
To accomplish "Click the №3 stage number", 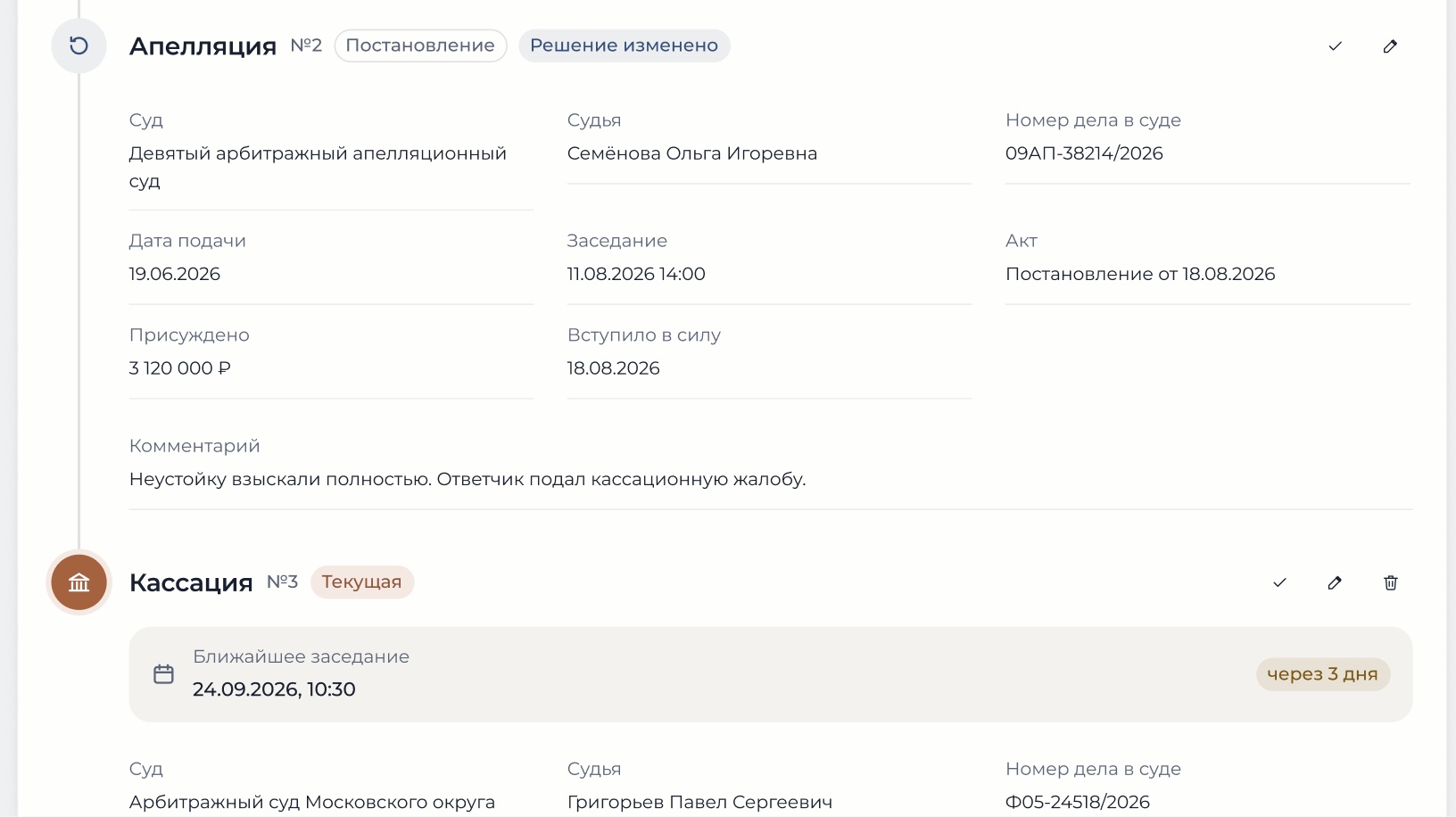I will 282,582.
